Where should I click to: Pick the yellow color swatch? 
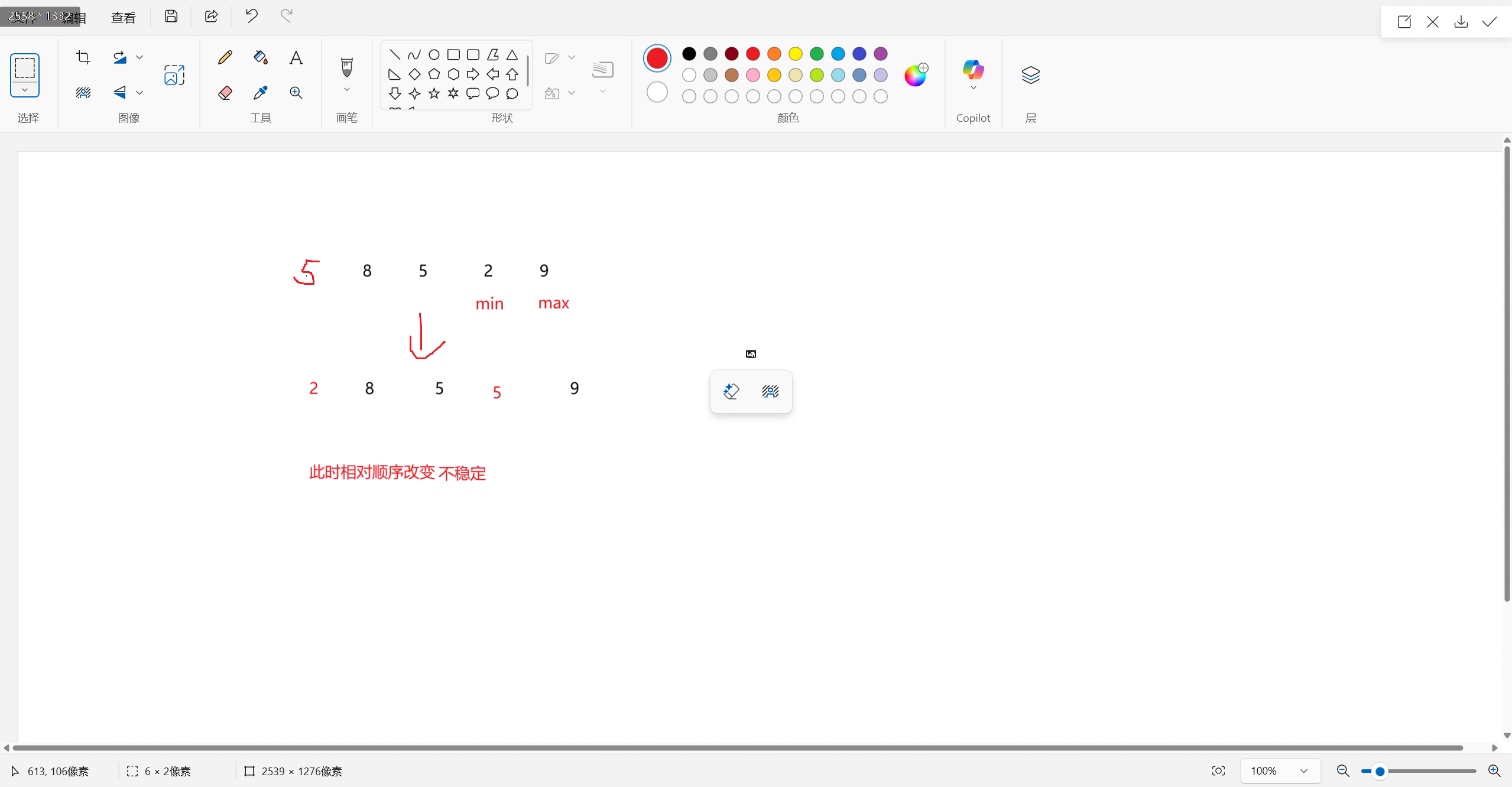795,54
